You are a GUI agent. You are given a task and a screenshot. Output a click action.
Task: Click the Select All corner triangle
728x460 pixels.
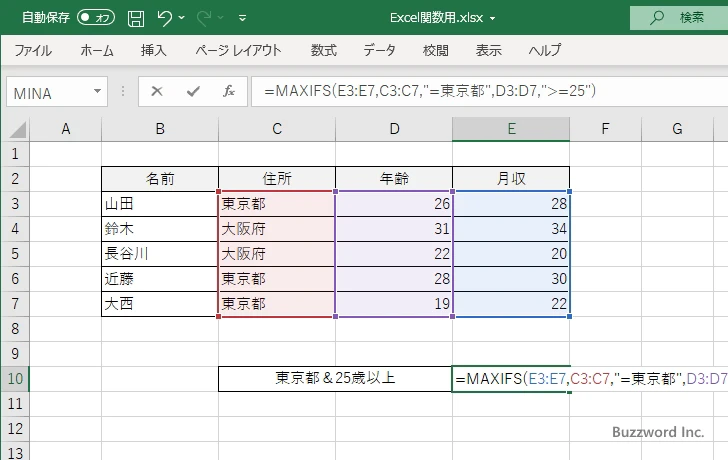(18, 130)
